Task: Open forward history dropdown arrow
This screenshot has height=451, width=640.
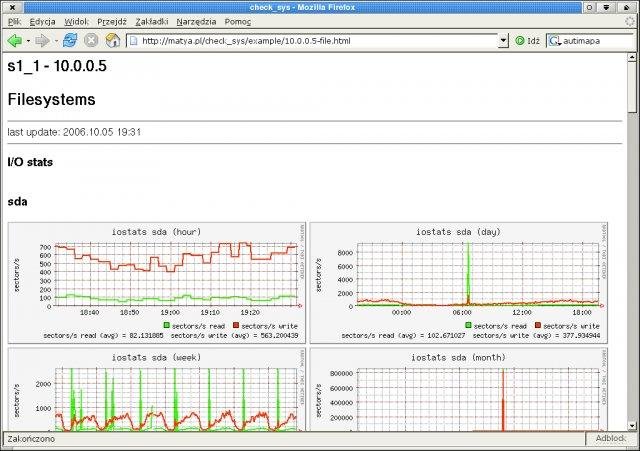Action: (x=56, y=41)
